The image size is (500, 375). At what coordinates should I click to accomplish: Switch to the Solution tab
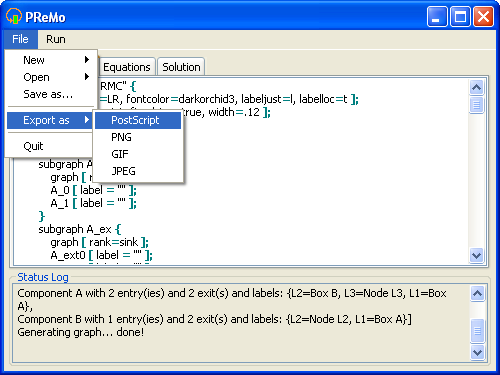click(x=181, y=67)
